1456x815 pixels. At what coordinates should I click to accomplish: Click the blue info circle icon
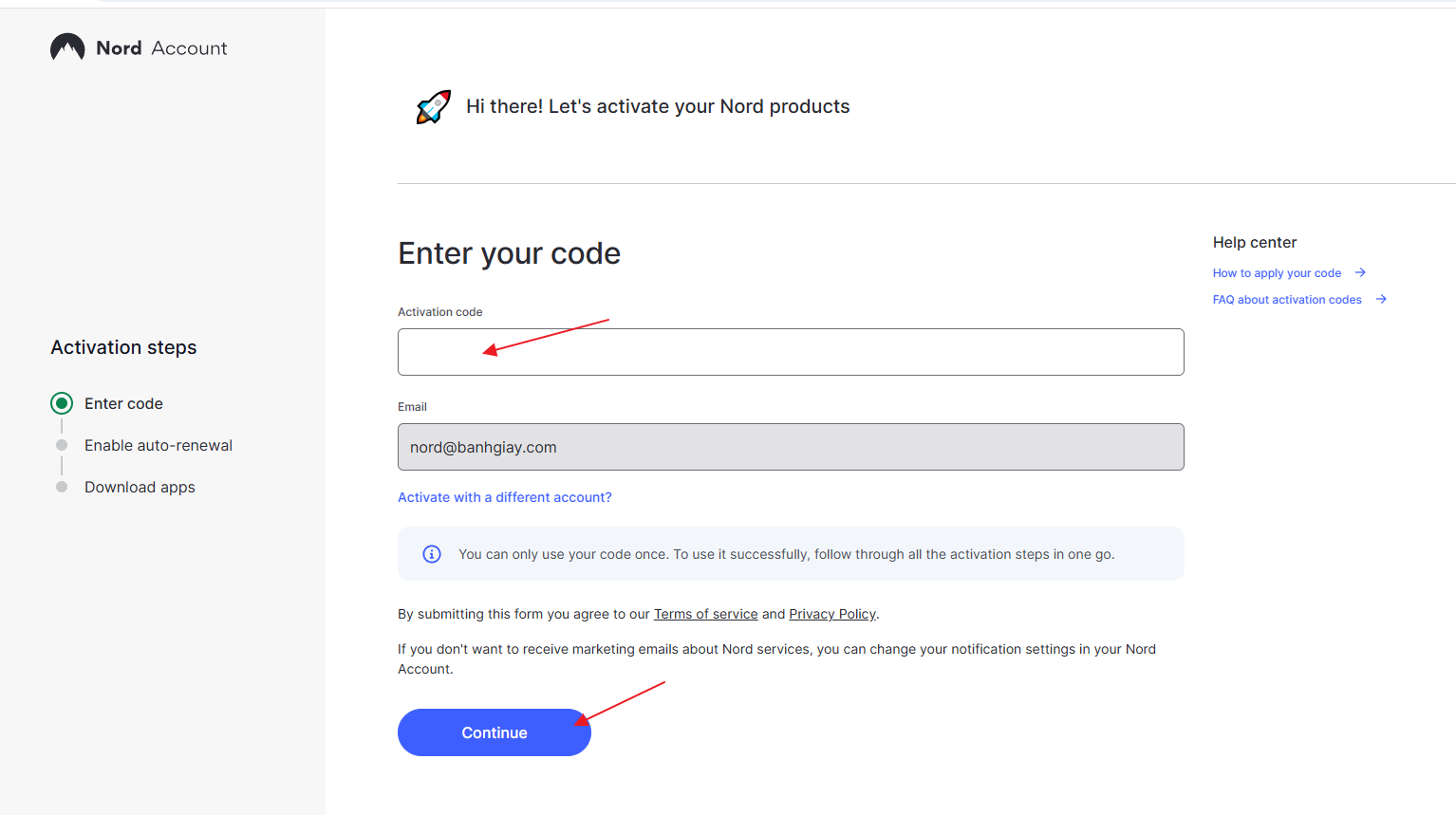click(x=432, y=554)
